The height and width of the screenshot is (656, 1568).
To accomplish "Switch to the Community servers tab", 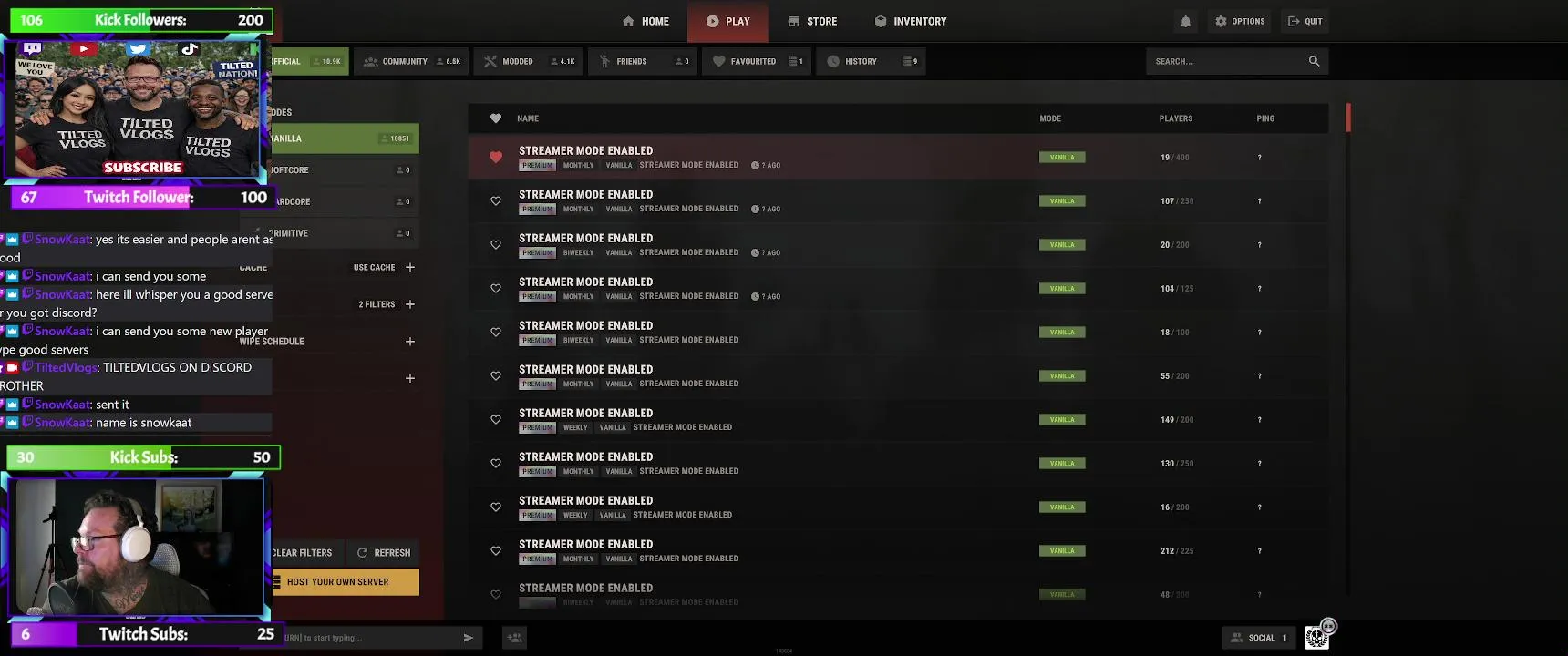I will (x=412, y=61).
